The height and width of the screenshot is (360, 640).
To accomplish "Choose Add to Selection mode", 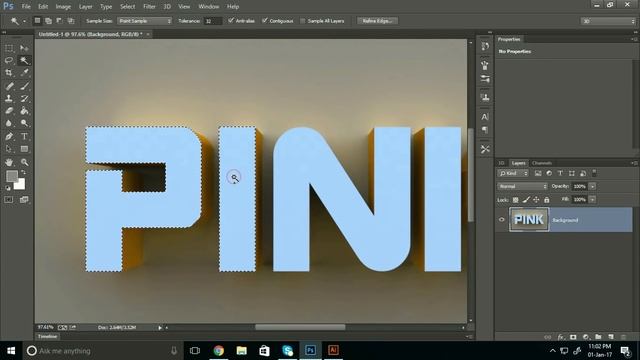I will pos(48,21).
